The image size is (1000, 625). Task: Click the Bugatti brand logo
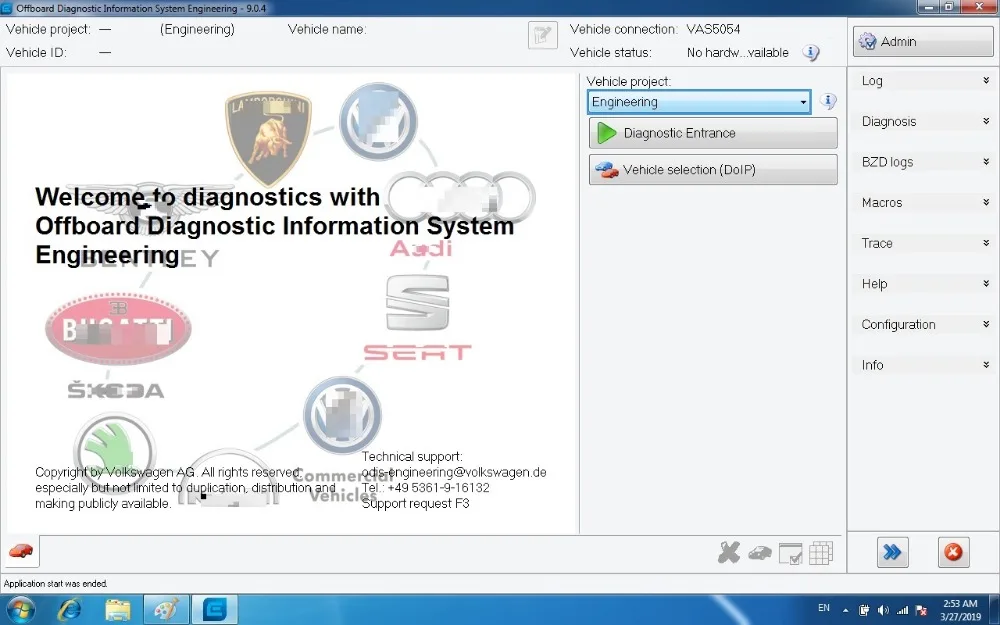click(x=118, y=329)
